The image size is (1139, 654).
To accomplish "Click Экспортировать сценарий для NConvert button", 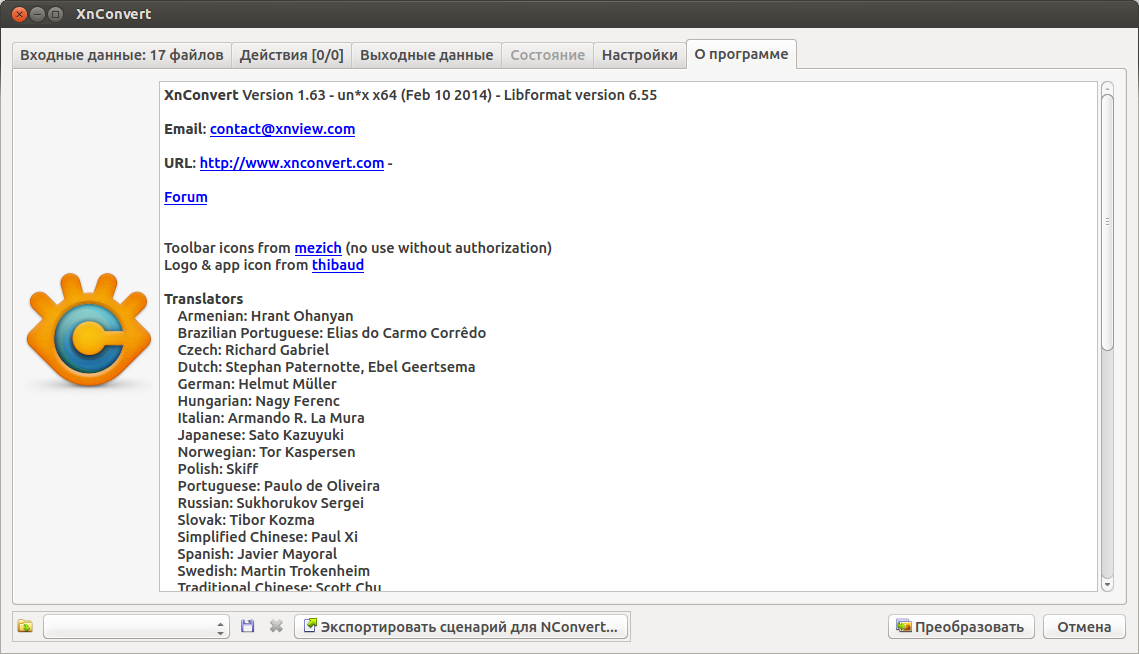I will pyautogui.click(x=462, y=626).
